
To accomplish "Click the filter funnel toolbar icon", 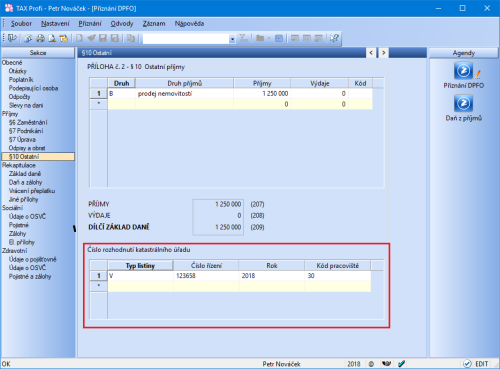I will 244,38.
